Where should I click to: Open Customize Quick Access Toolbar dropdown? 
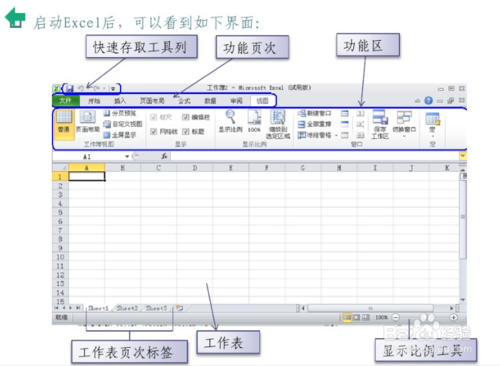[x=113, y=88]
